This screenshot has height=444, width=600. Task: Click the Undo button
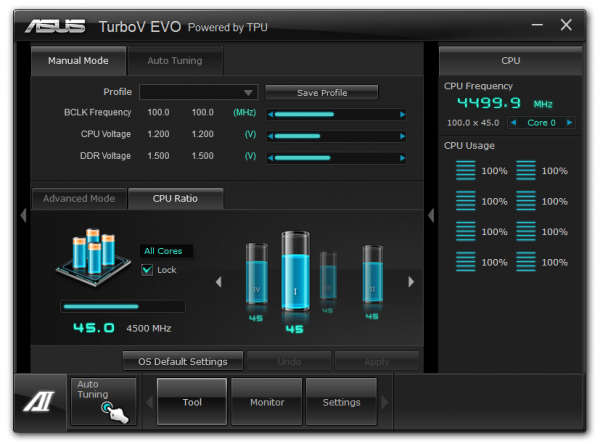(289, 361)
